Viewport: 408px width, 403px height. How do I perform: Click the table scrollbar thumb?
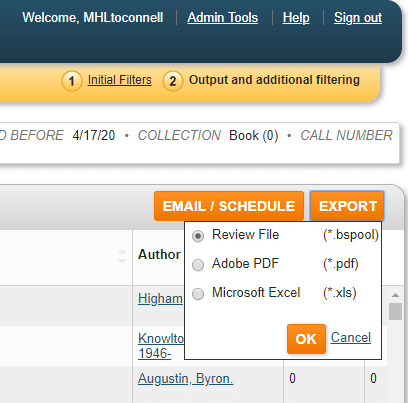pyautogui.click(x=395, y=311)
